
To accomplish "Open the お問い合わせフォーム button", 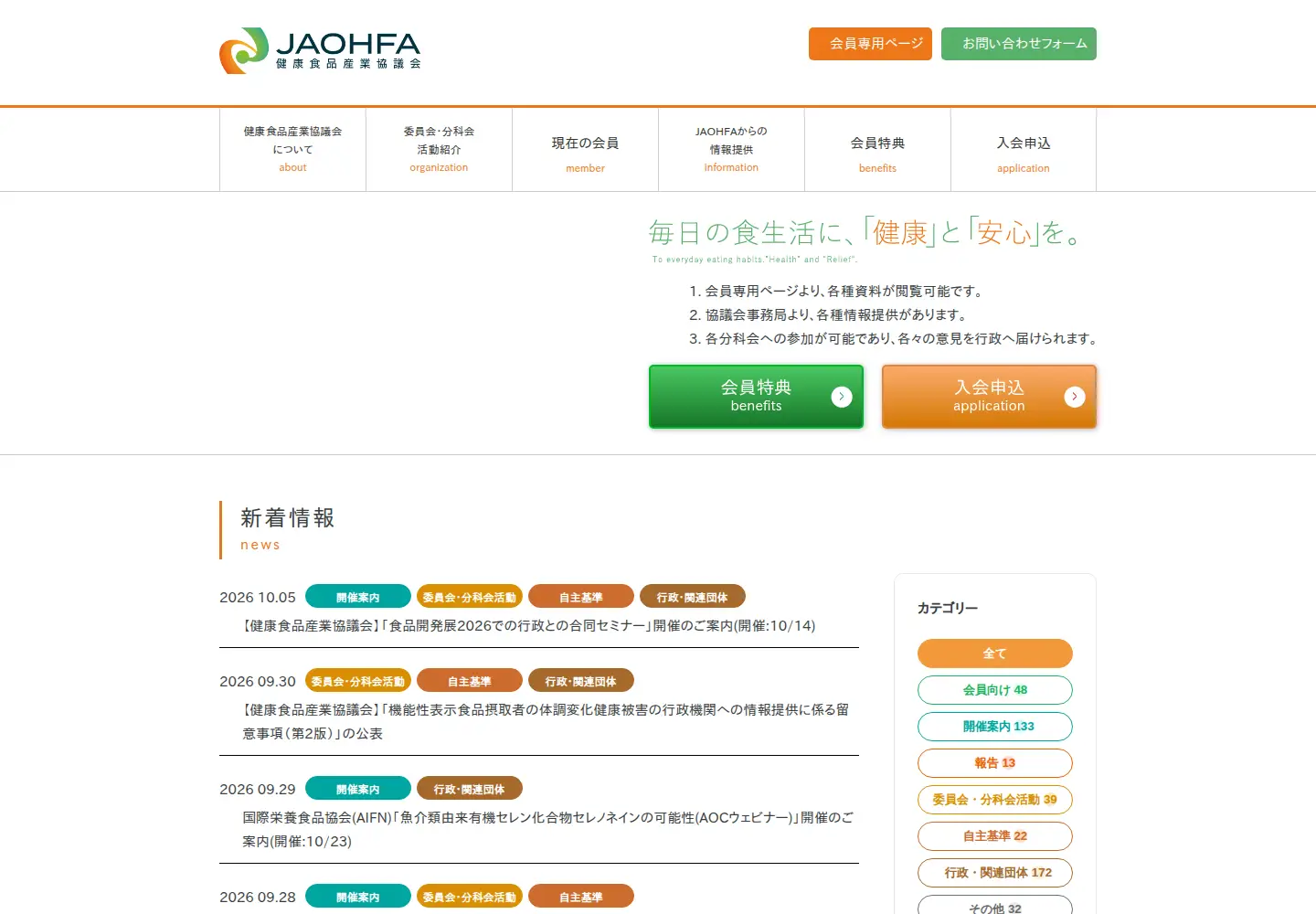I will pos(1019,44).
